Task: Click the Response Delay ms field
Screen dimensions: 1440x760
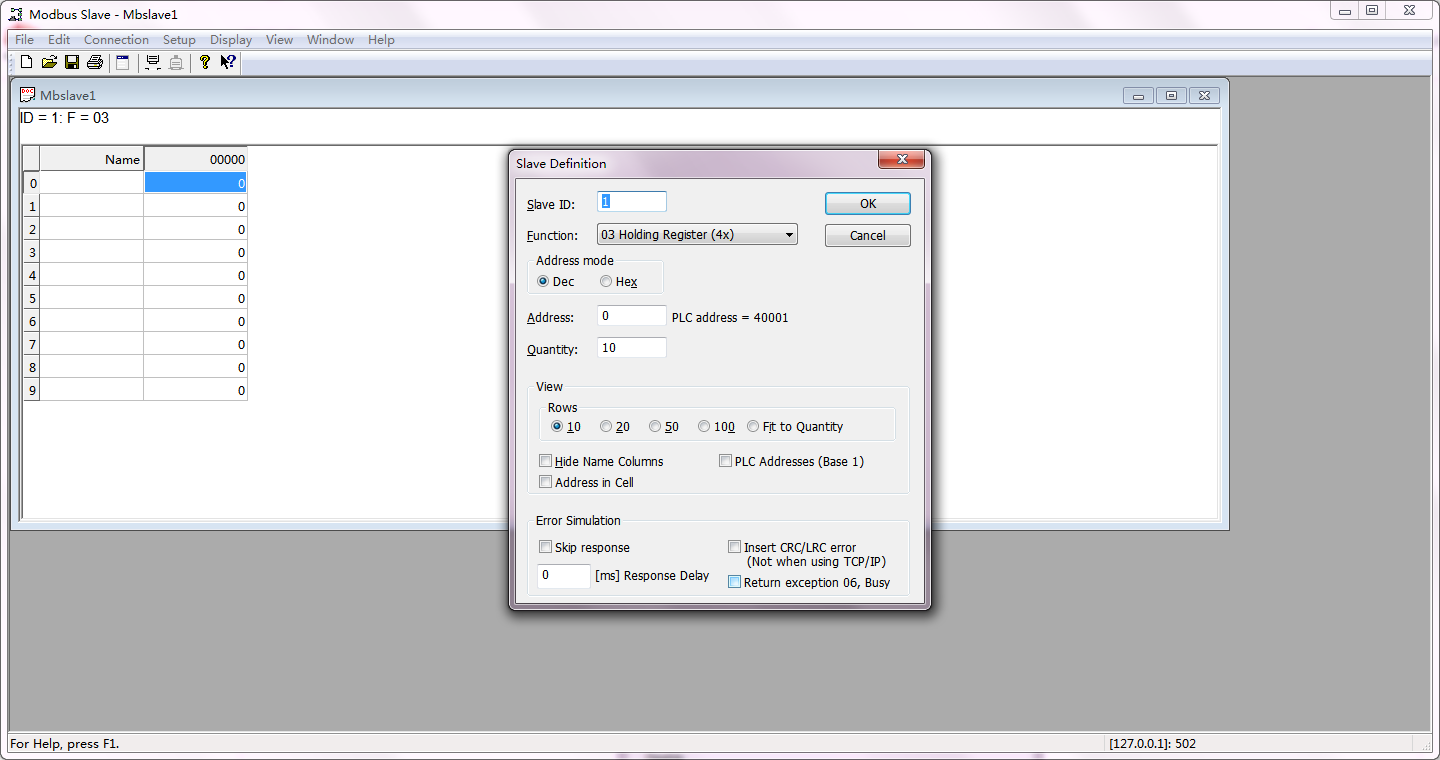Action: [x=564, y=576]
